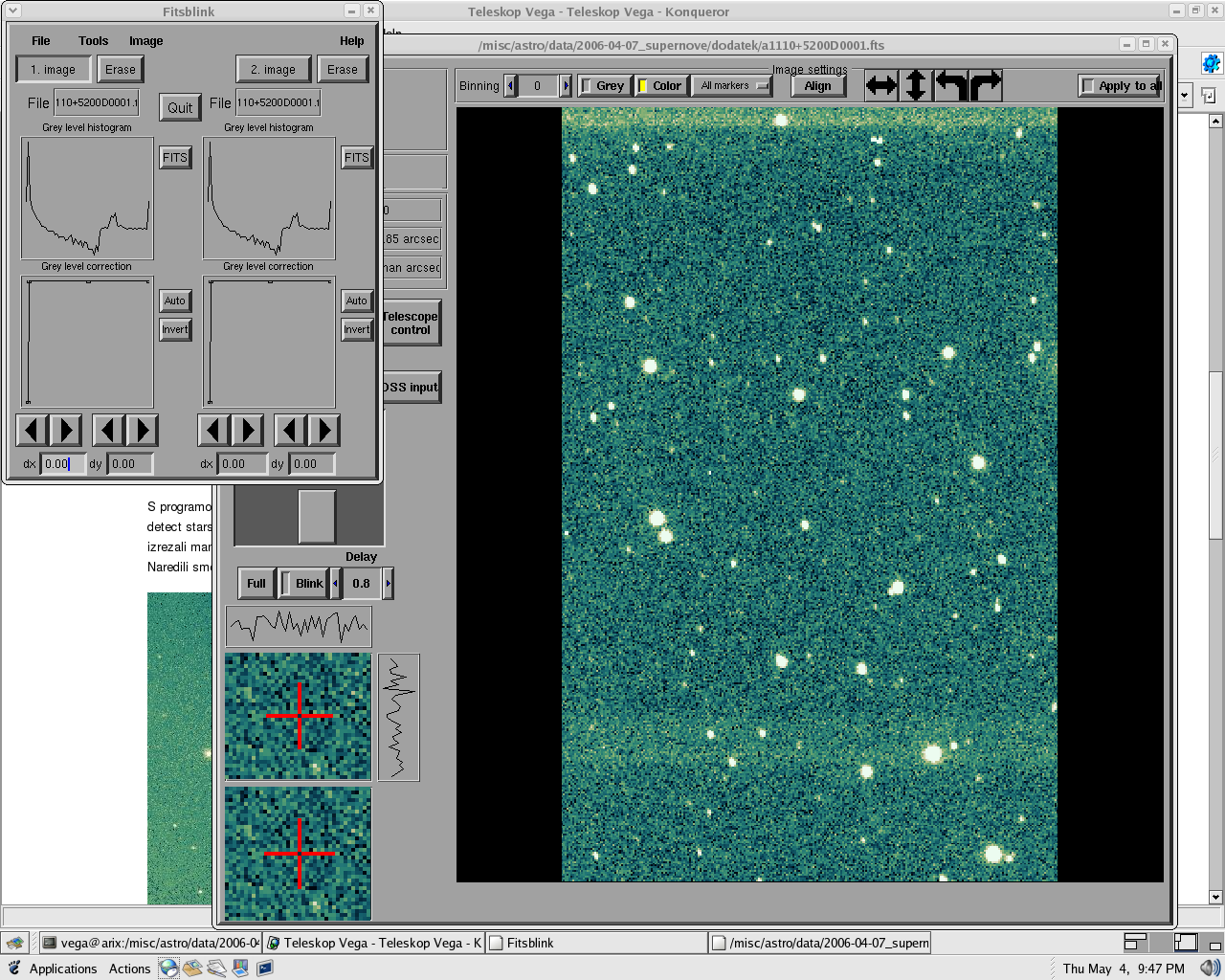The height and width of the screenshot is (980, 1225).
Task: Open the Applications menu
Action: pos(63,969)
